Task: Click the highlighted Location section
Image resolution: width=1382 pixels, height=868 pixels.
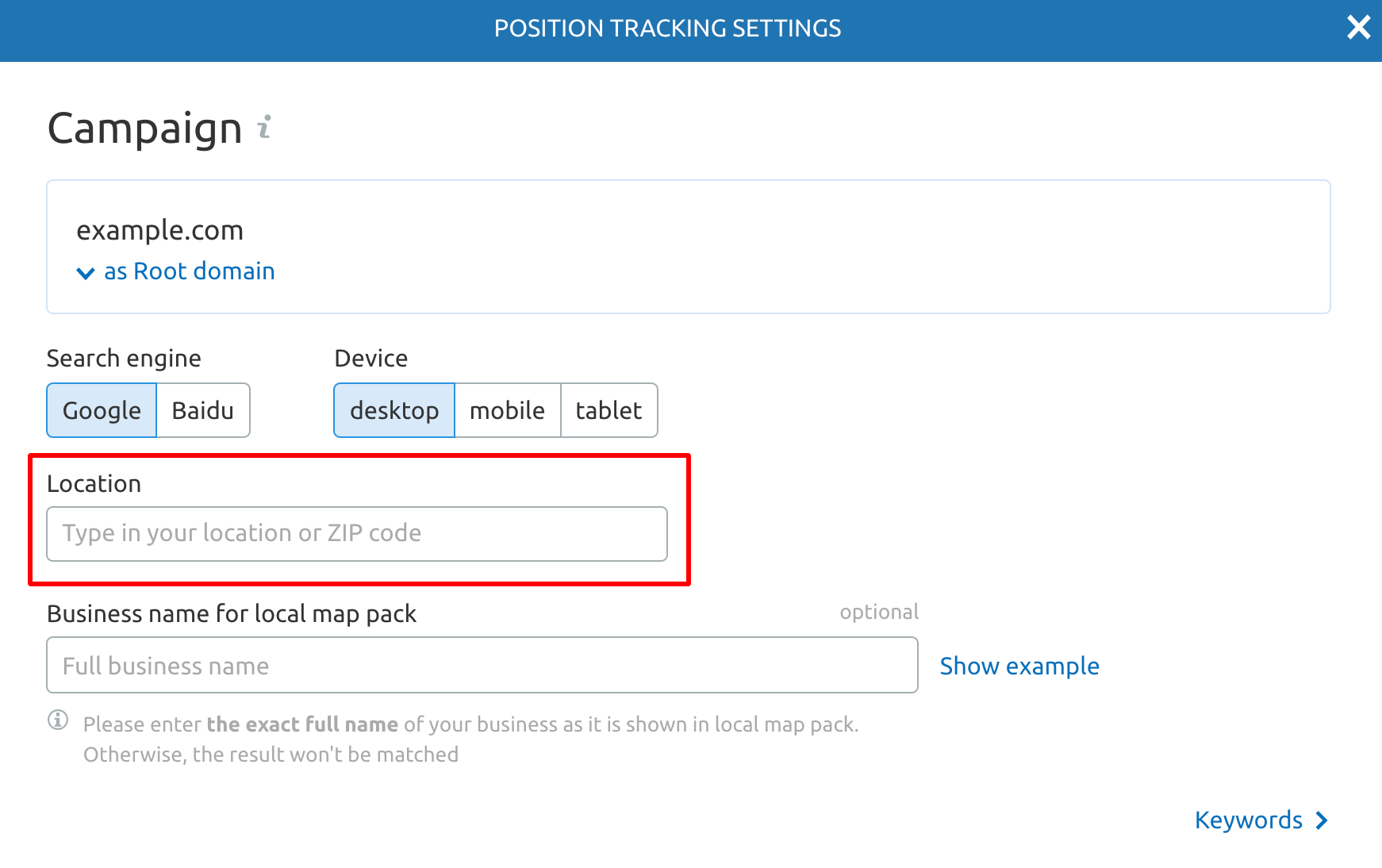Action: pyautogui.click(x=356, y=520)
